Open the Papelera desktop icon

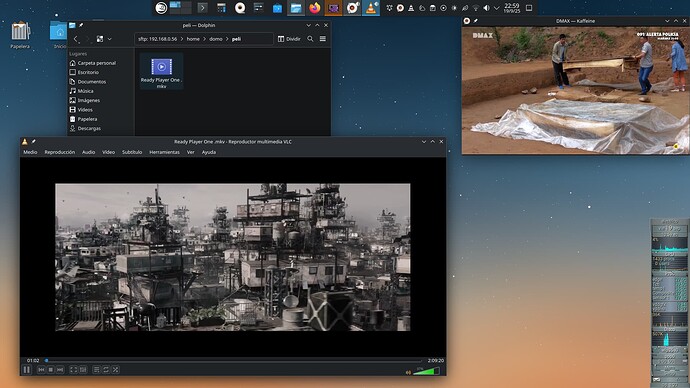tap(20, 35)
